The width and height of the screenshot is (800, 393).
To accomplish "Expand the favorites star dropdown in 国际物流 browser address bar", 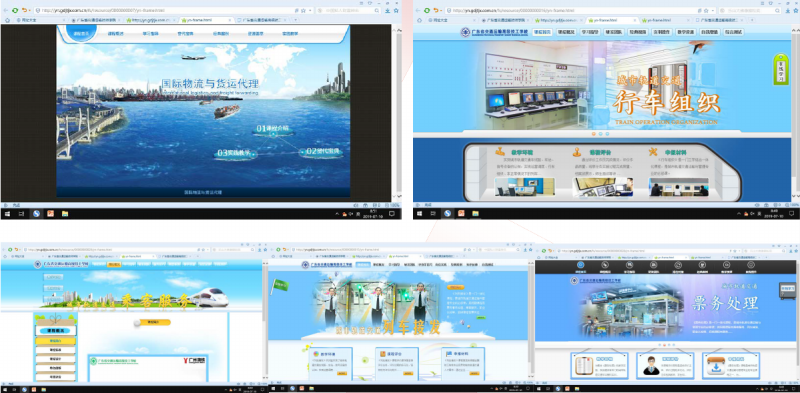I will pyautogui.click(x=309, y=10).
